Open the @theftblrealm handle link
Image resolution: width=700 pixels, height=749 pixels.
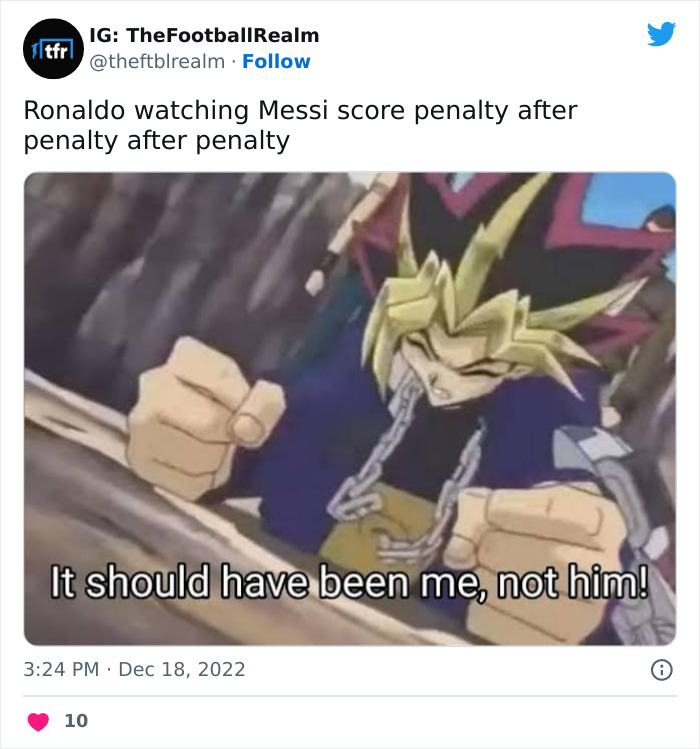pyautogui.click(x=157, y=62)
